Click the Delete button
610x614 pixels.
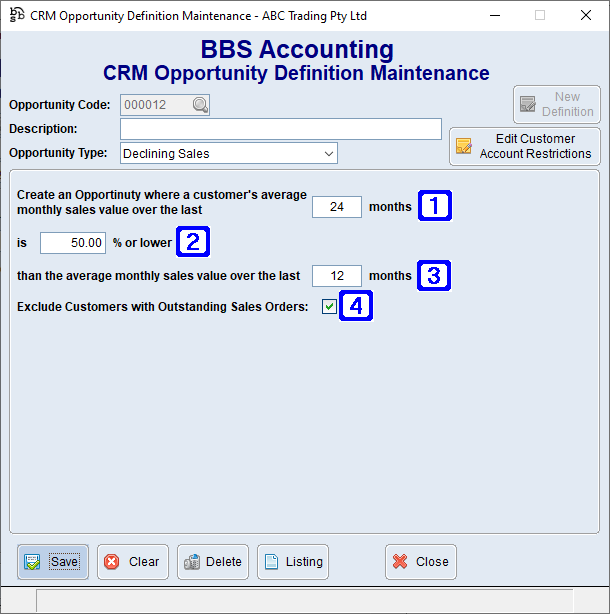(213, 562)
